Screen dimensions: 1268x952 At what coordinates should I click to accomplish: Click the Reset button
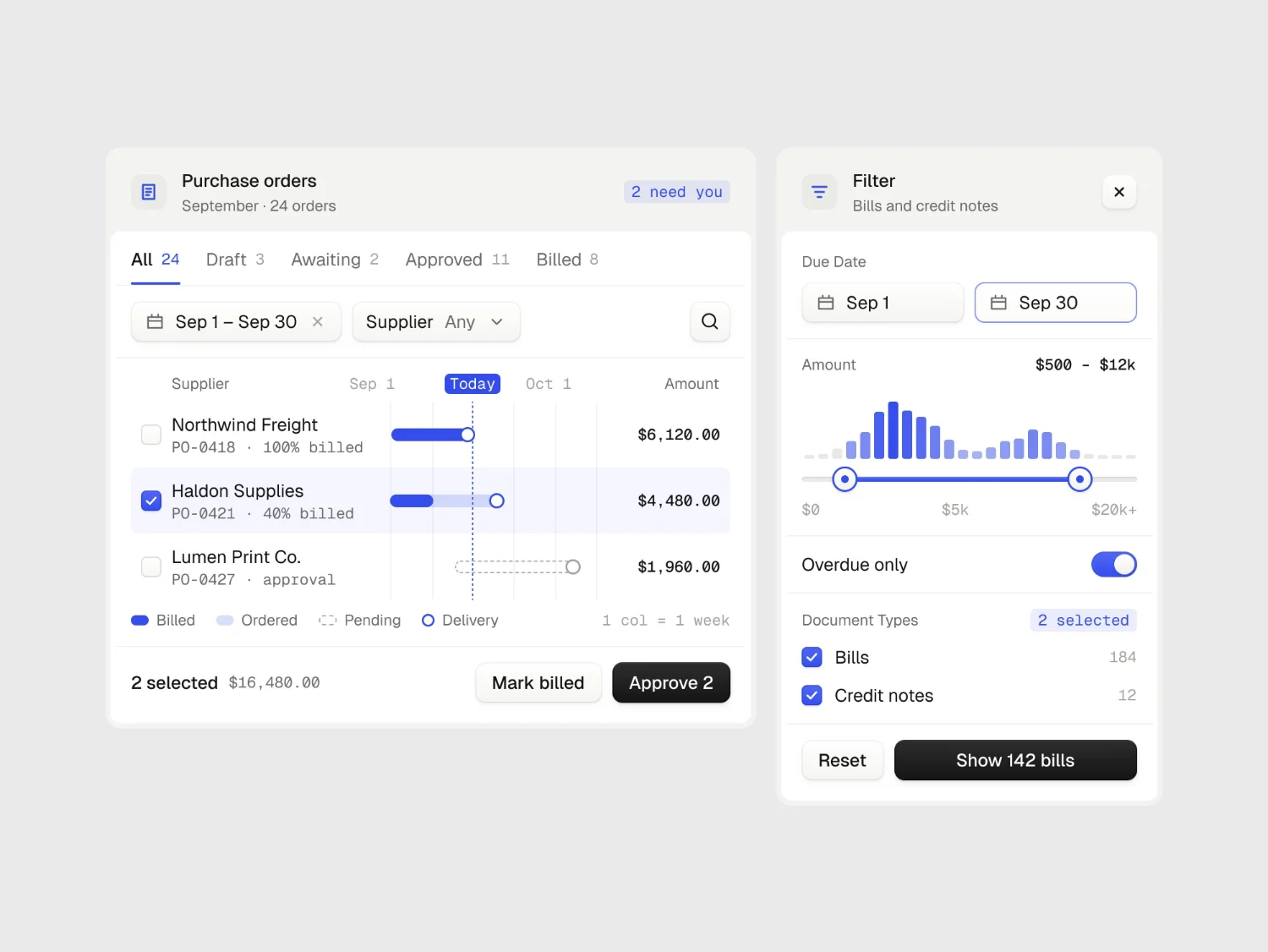pyautogui.click(x=842, y=760)
